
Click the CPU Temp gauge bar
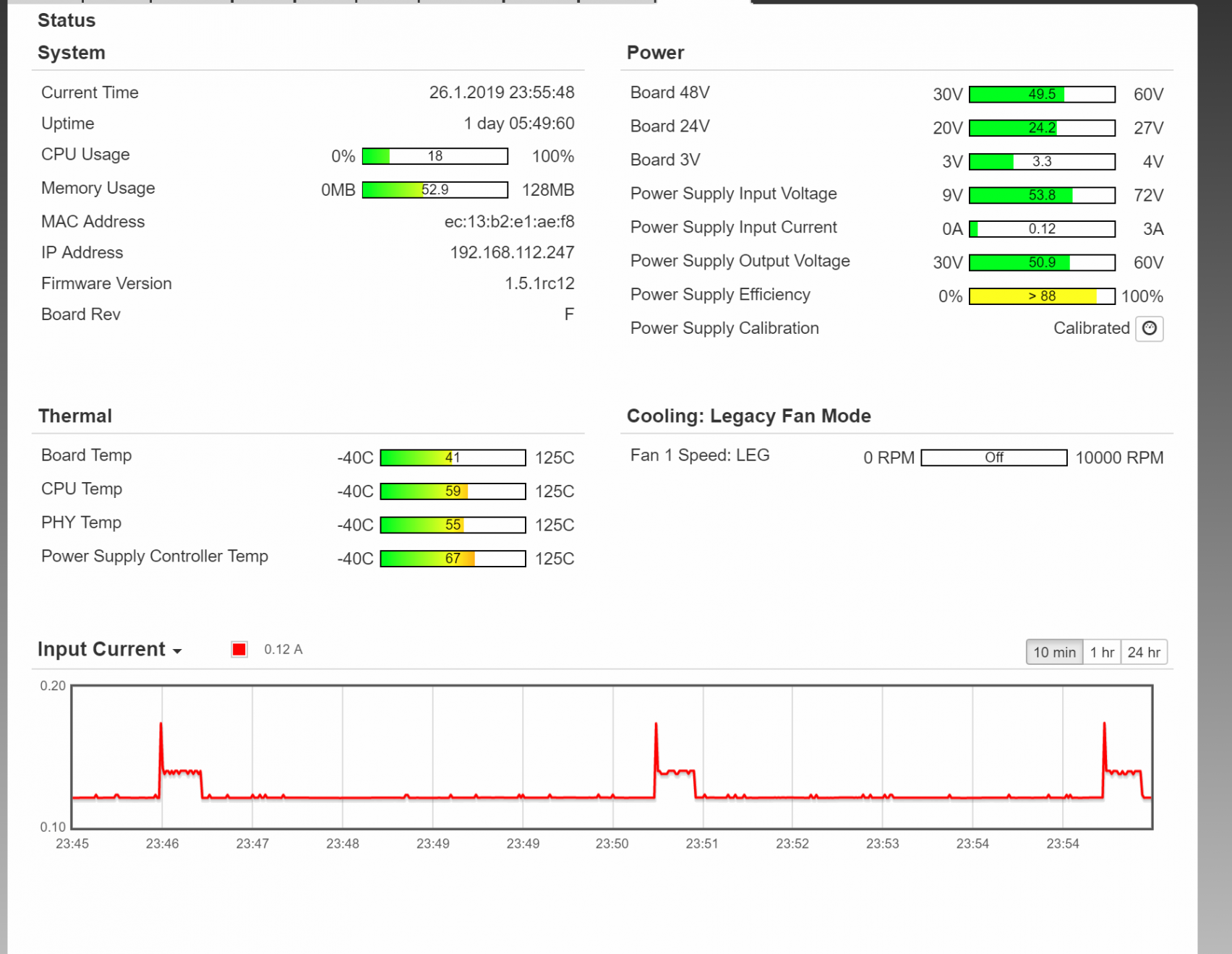point(453,491)
